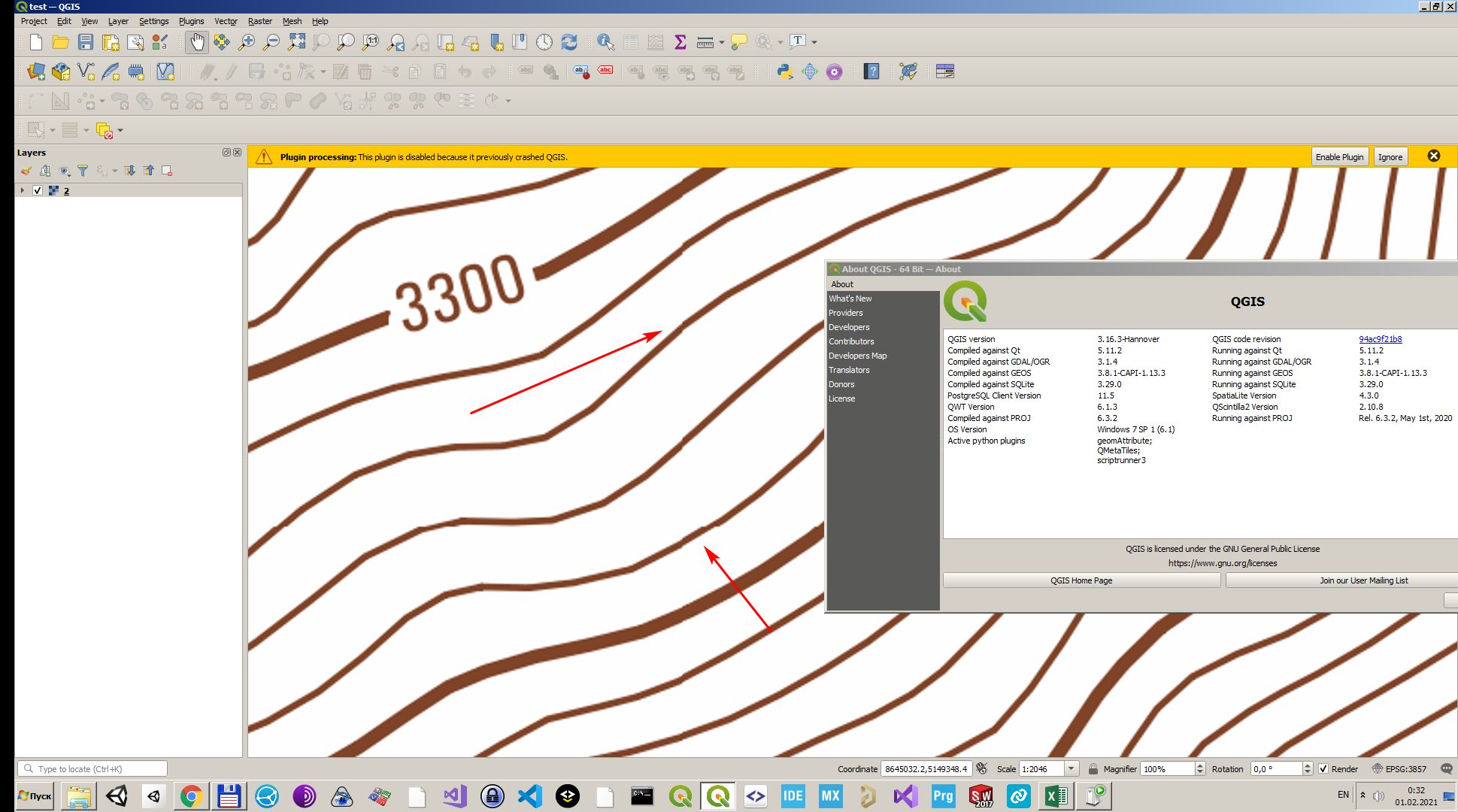Expand layer 2 in Layers panel
The image size is (1458, 812).
tap(20, 190)
